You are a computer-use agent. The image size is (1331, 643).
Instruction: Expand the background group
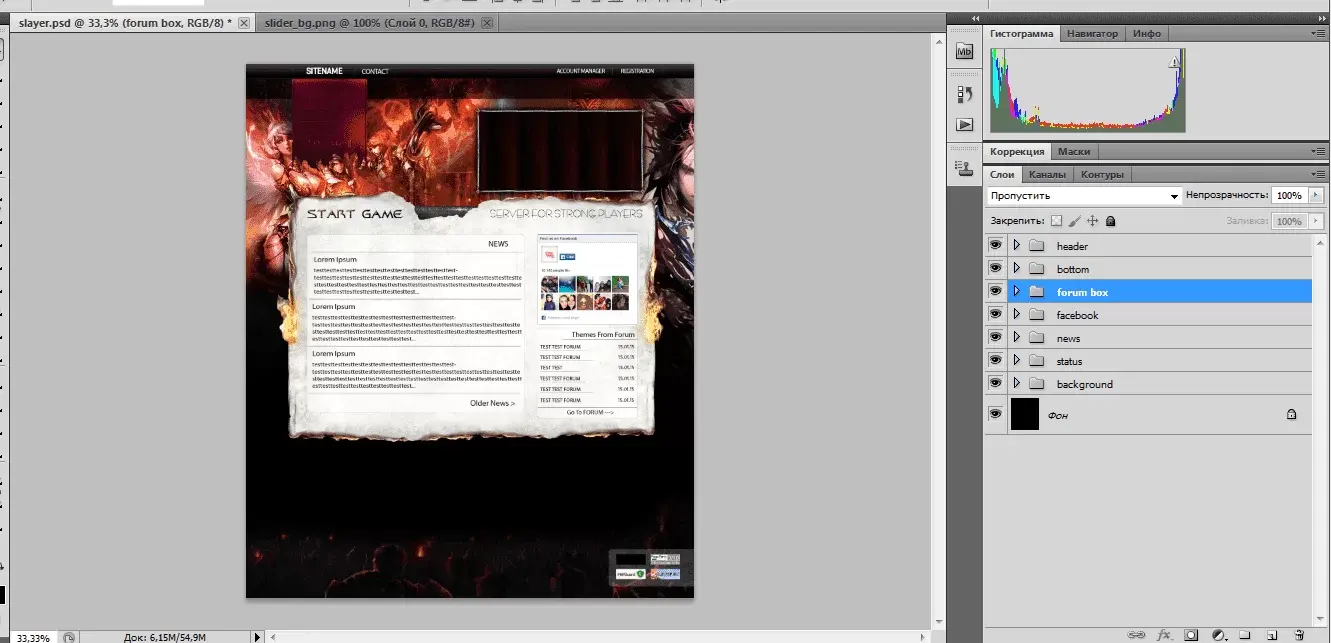click(1016, 383)
